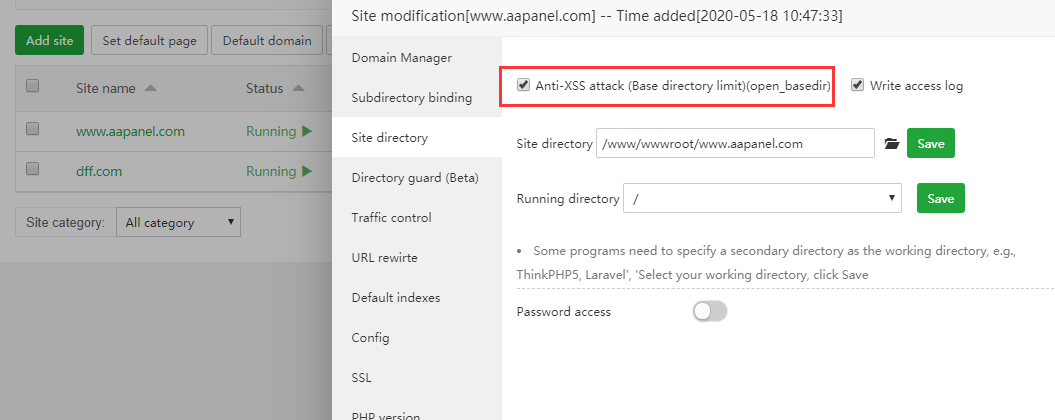
Task: Go to URL rewrite settings tab
Action: coord(385,258)
